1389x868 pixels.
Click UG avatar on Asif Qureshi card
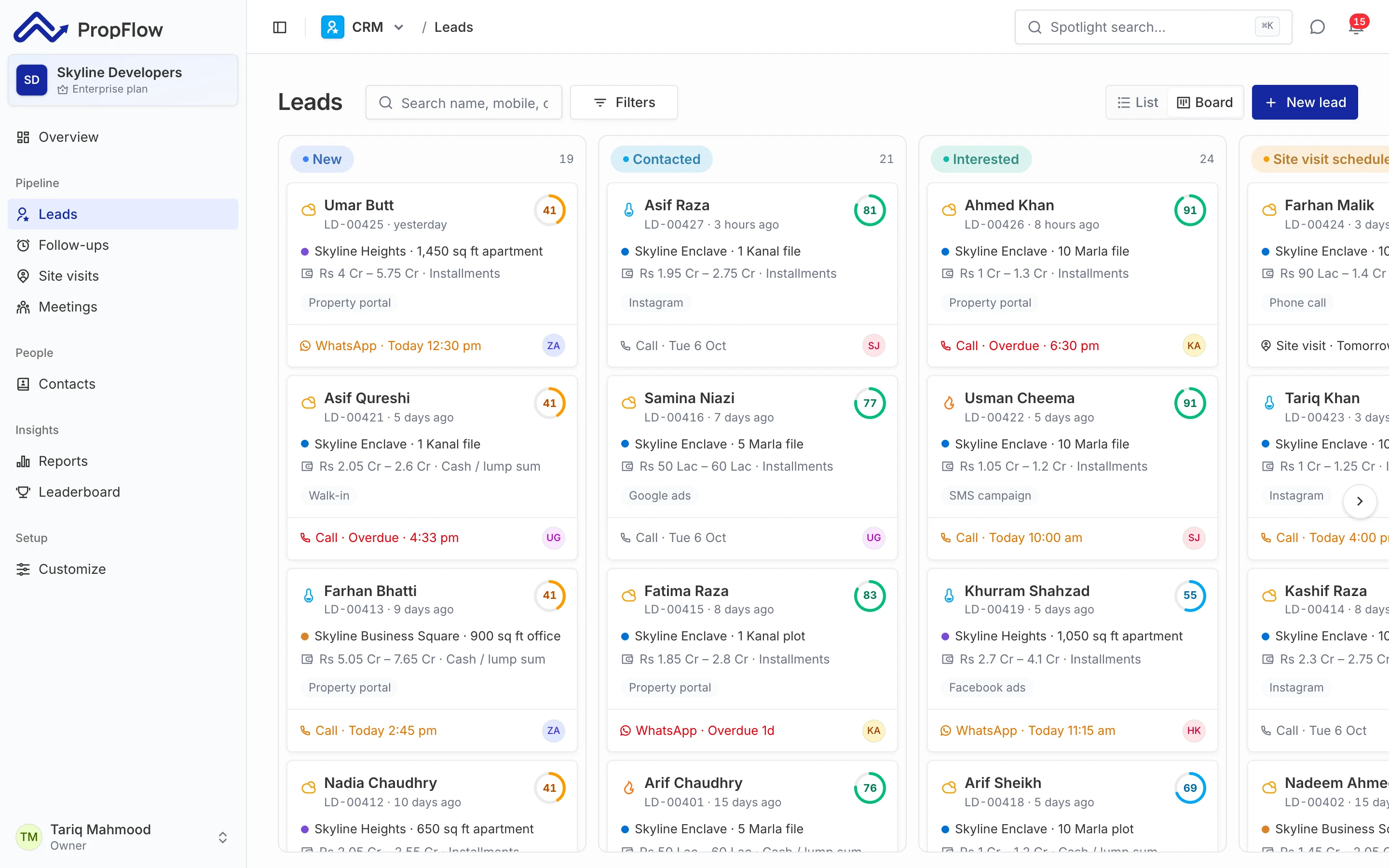pos(553,537)
